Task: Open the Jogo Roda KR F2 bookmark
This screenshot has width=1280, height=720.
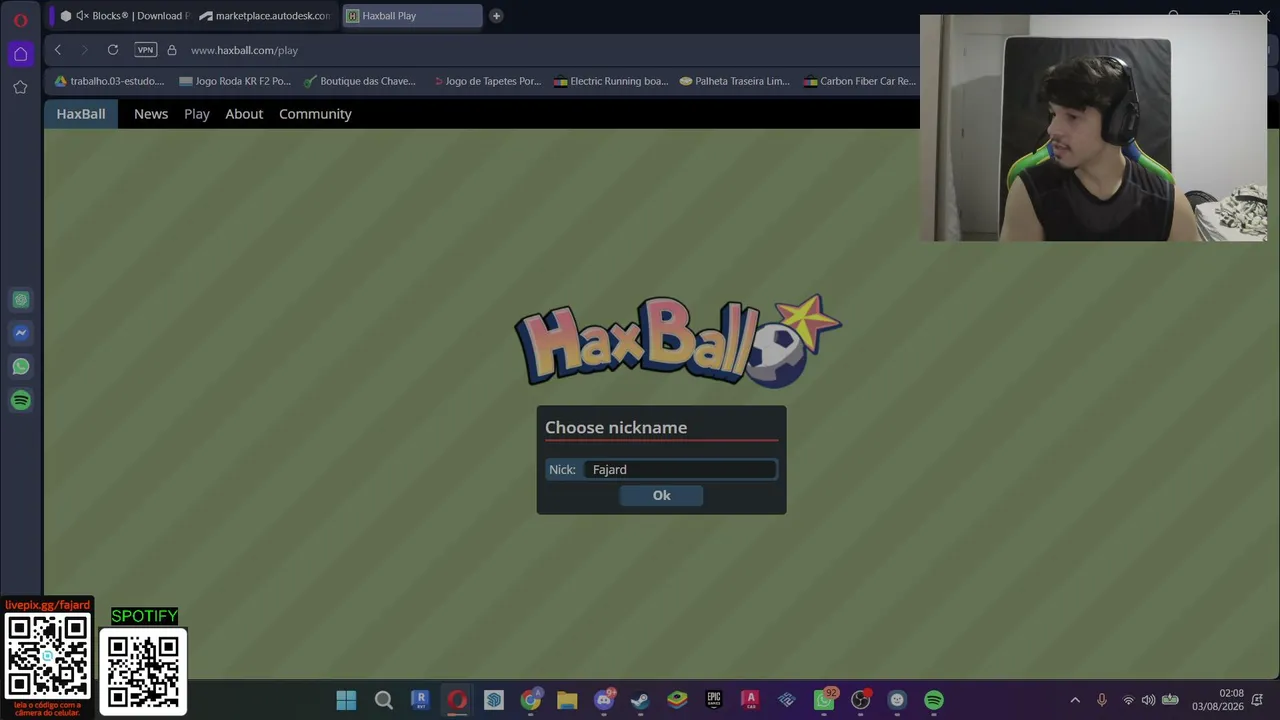Action: click(x=235, y=81)
